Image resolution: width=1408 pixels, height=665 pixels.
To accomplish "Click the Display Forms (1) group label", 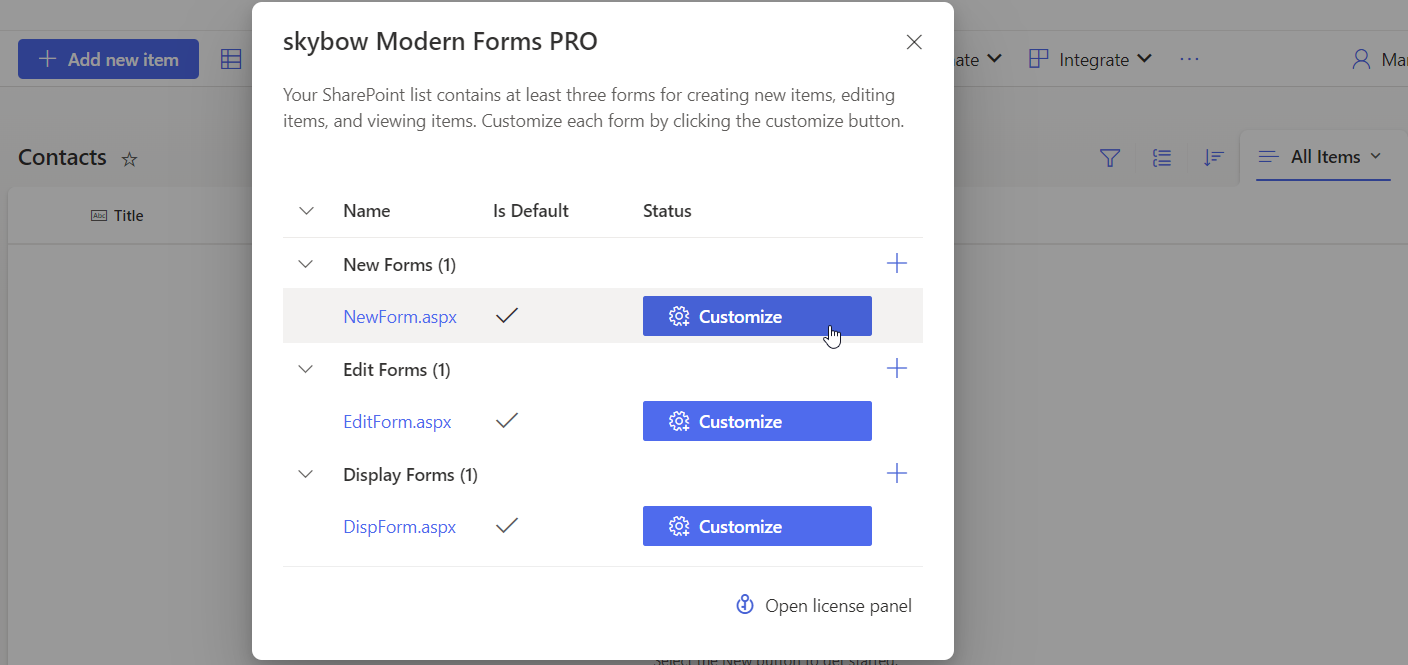I will point(410,474).
